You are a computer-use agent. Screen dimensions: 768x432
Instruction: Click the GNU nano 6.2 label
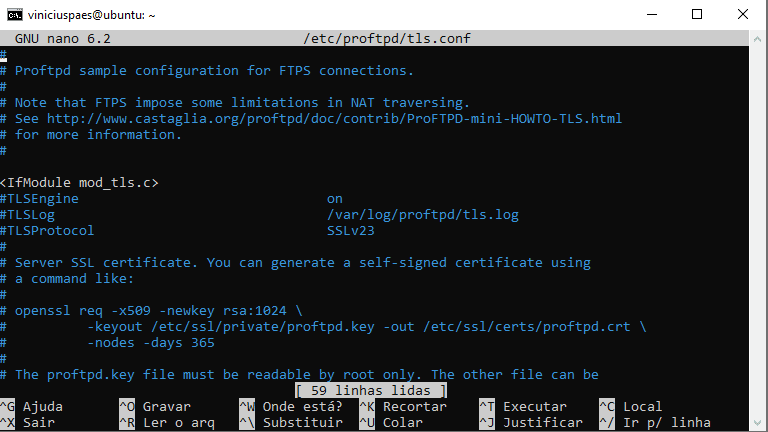pos(63,38)
